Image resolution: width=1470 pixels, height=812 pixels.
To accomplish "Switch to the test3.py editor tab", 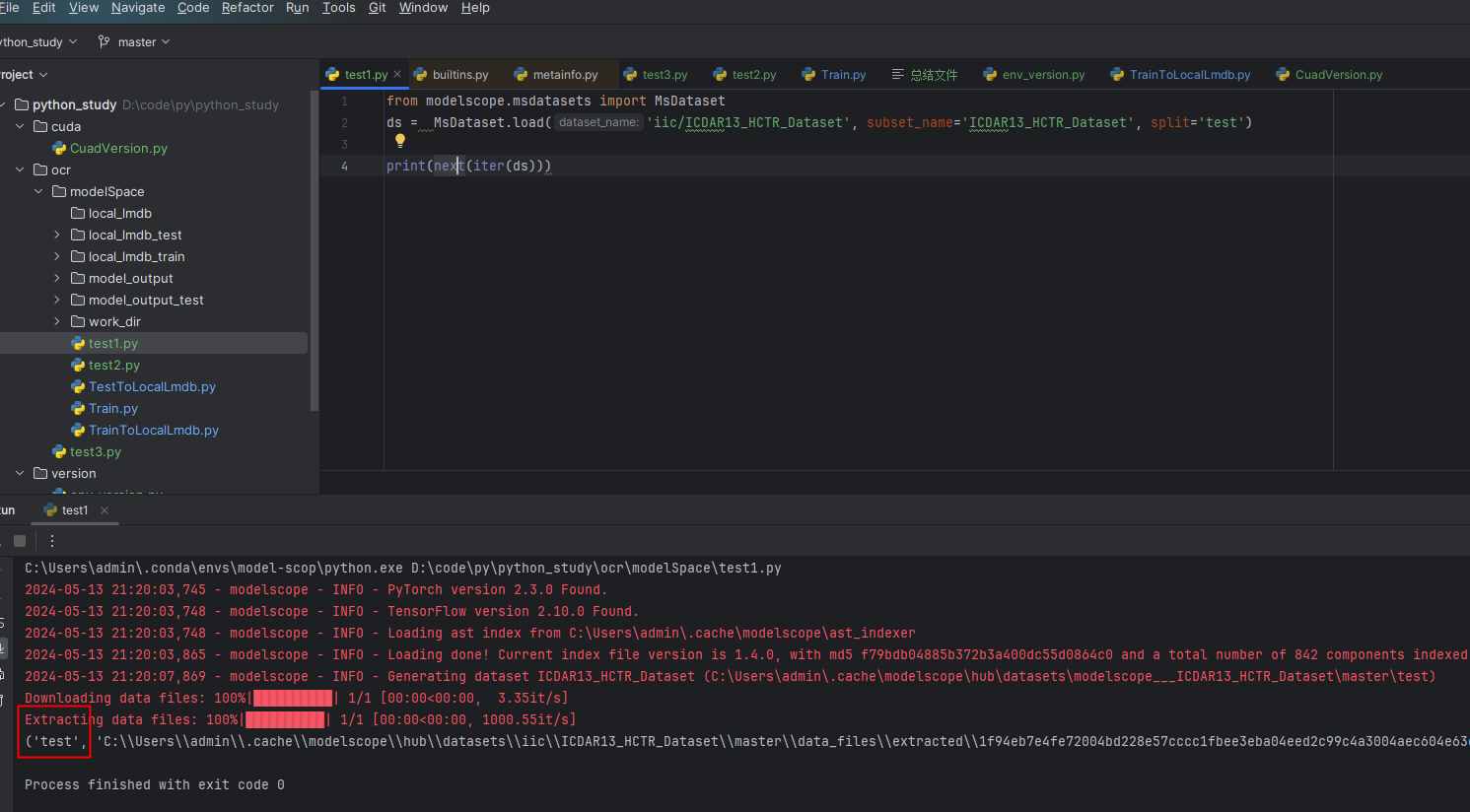I will [x=656, y=75].
